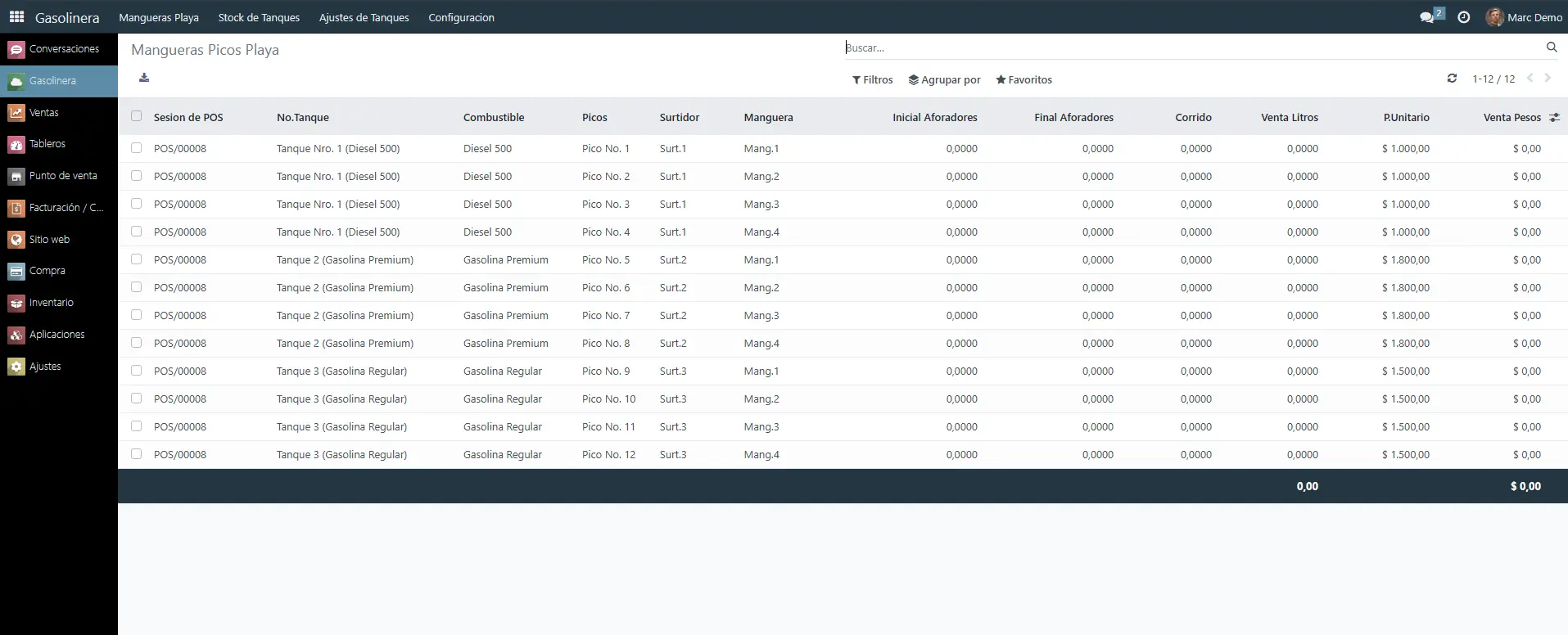
Task: Sort by the P.Unitario column header
Action: click(1407, 117)
